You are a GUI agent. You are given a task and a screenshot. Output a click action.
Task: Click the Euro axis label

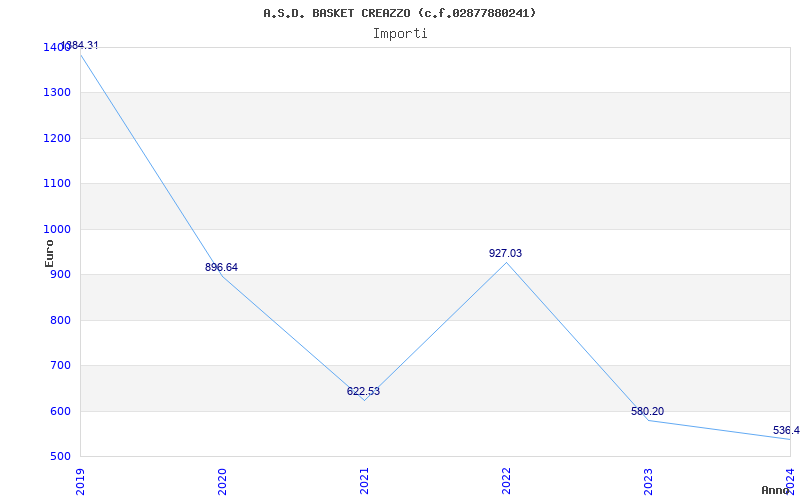point(49,253)
